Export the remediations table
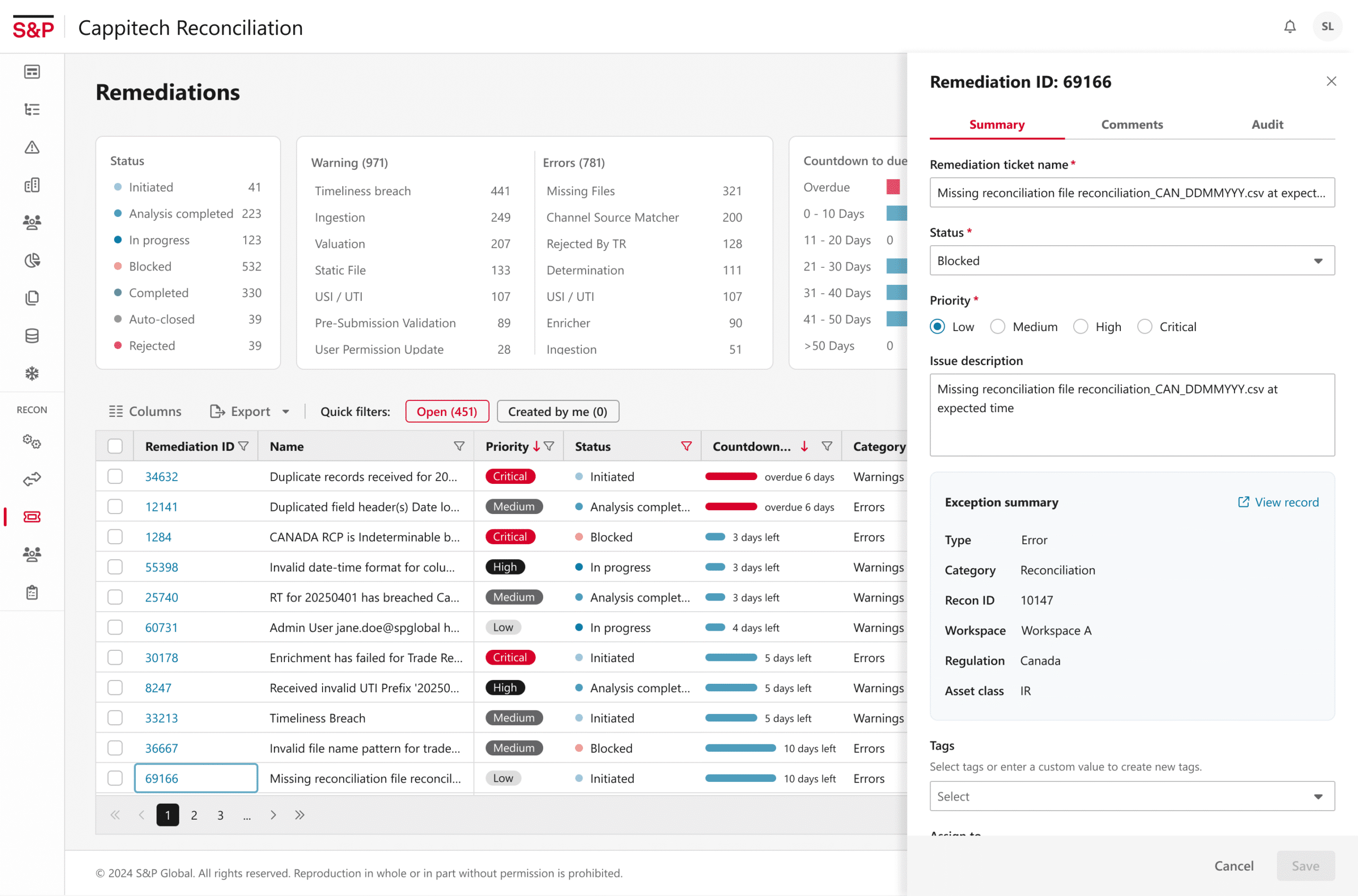The image size is (1358, 896). click(x=240, y=412)
